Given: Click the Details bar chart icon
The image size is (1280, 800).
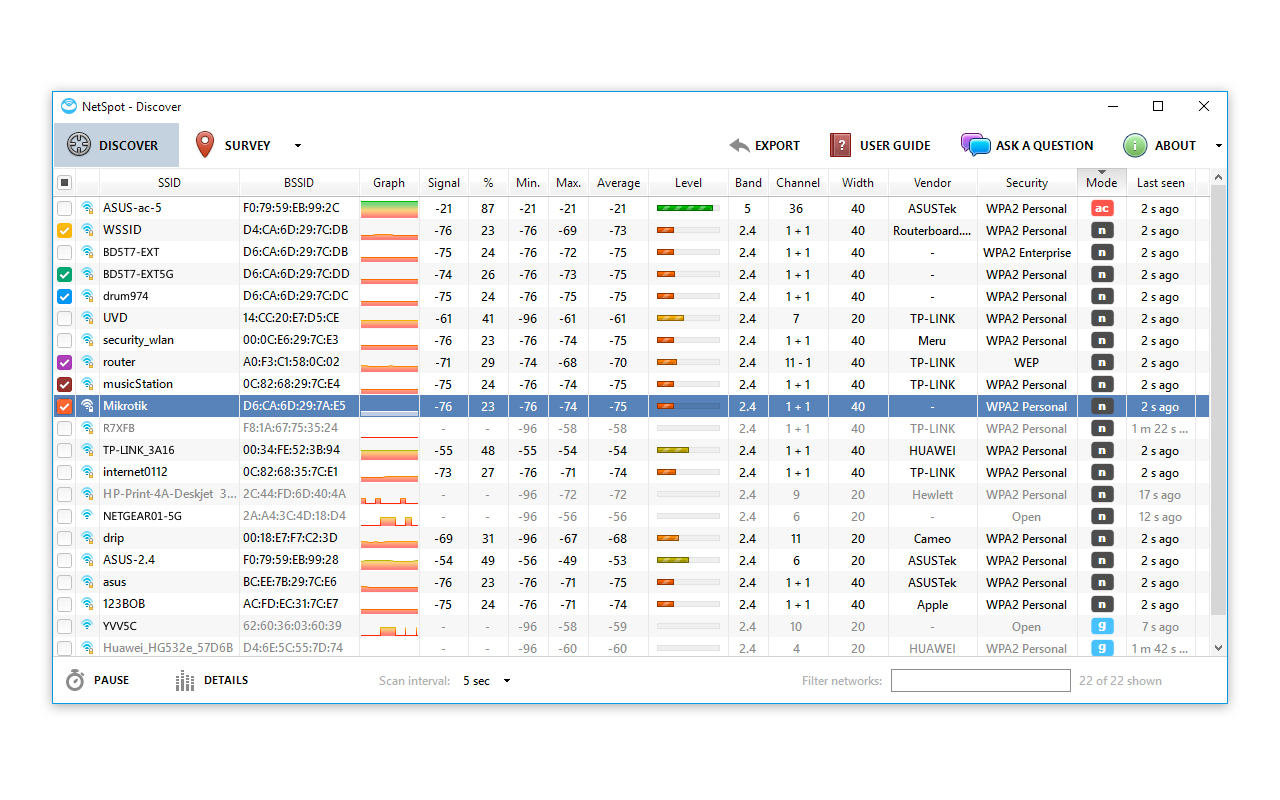Looking at the screenshot, I should coord(185,681).
